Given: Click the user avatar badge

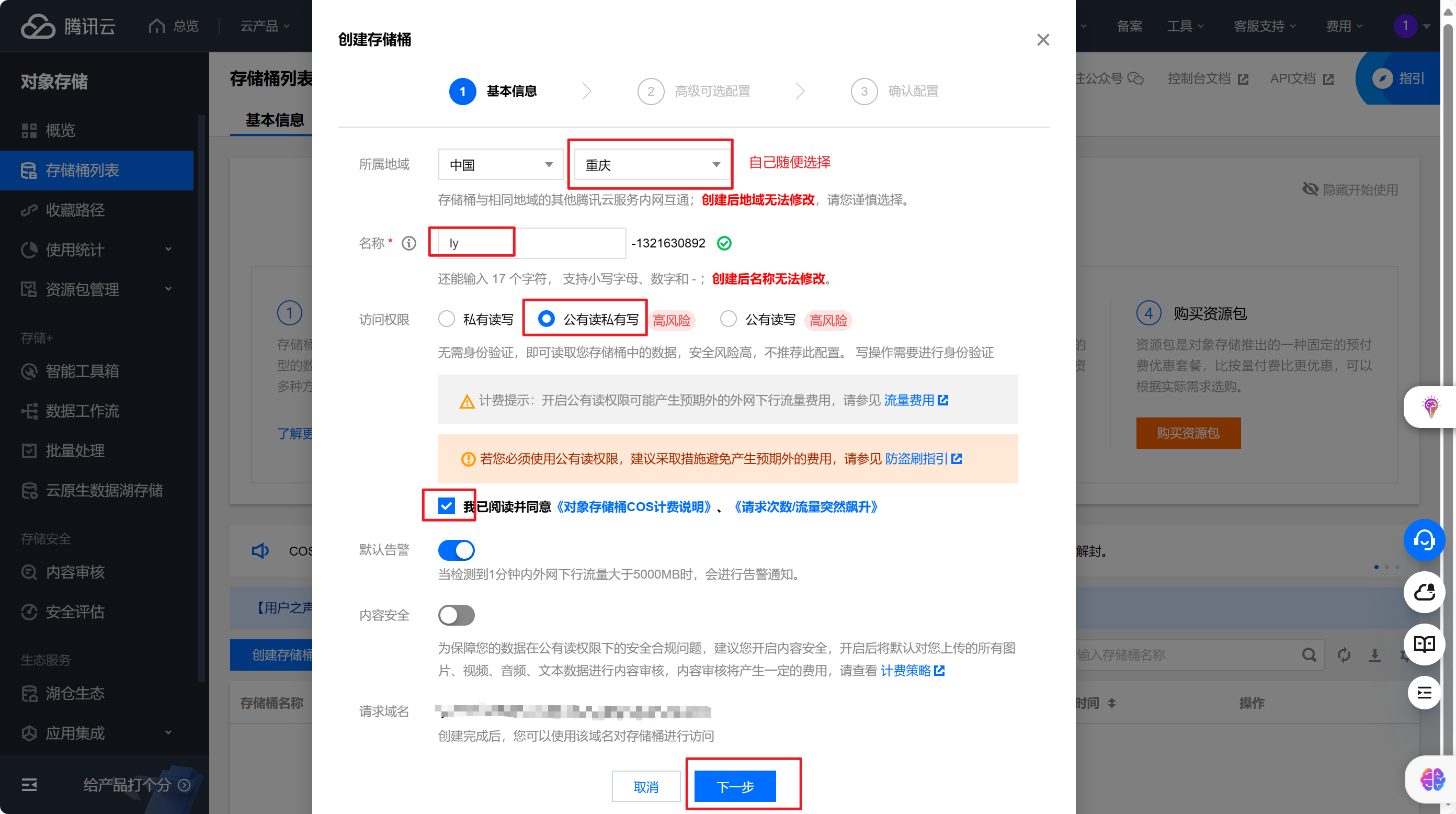Looking at the screenshot, I should click(x=1405, y=26).
